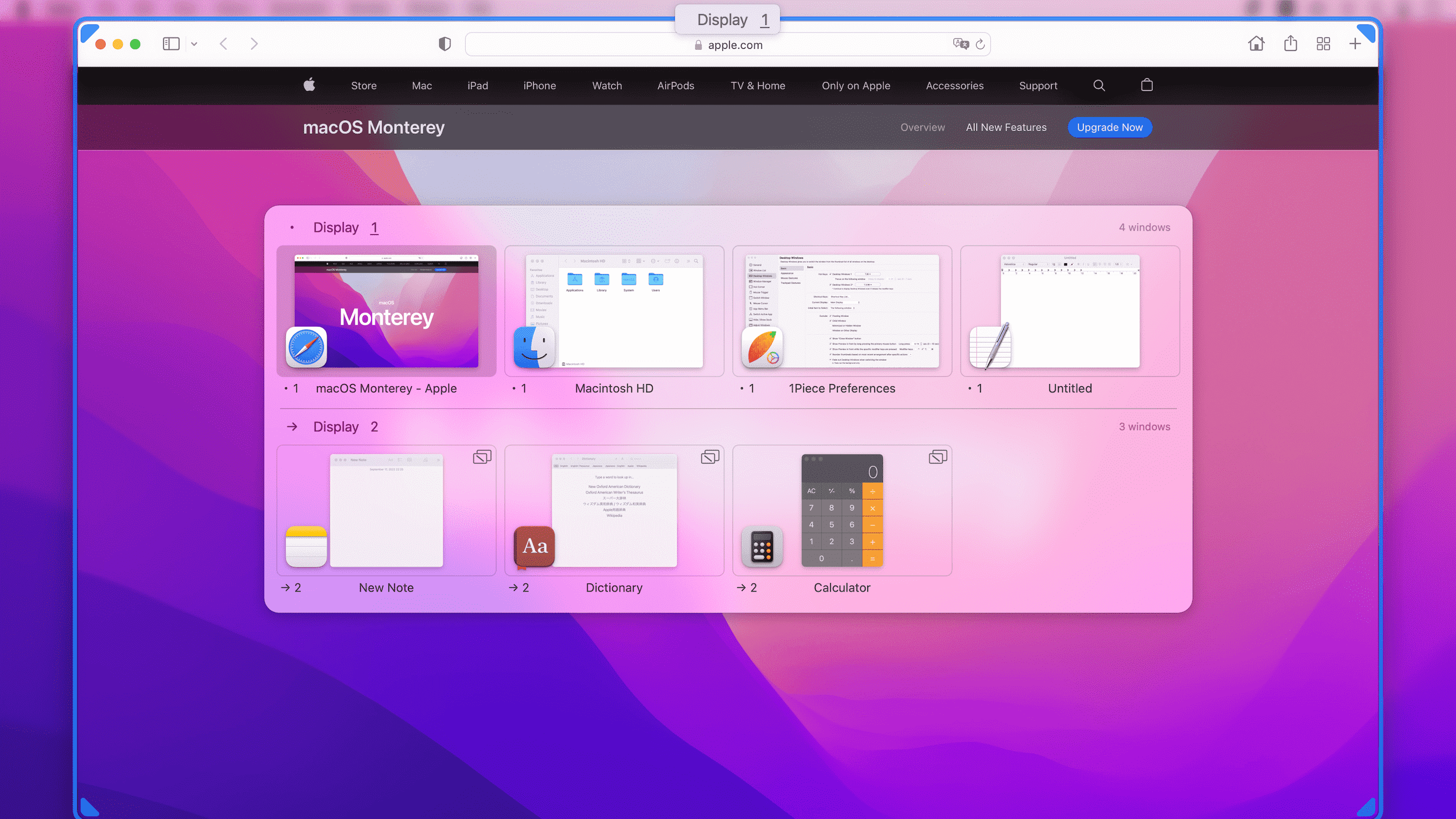Screen dimensions: 1456x819
Task: Open the home page icon in Safari toolbar
Action: click(x=1256, y=43)
